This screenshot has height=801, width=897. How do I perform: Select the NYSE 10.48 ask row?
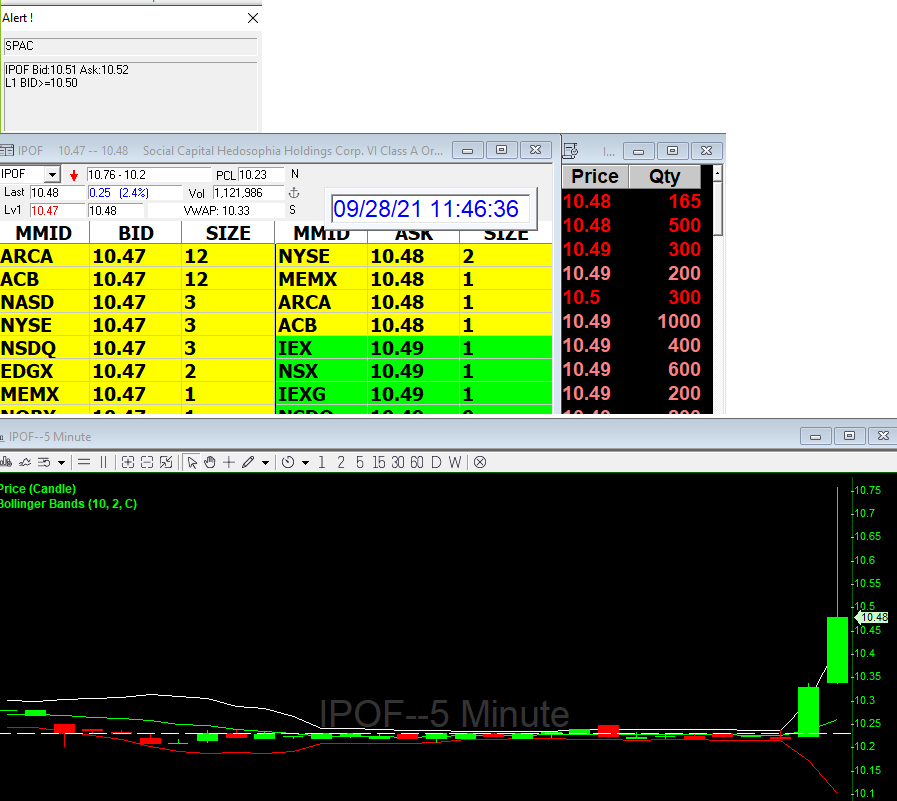[x=414, y=256]
